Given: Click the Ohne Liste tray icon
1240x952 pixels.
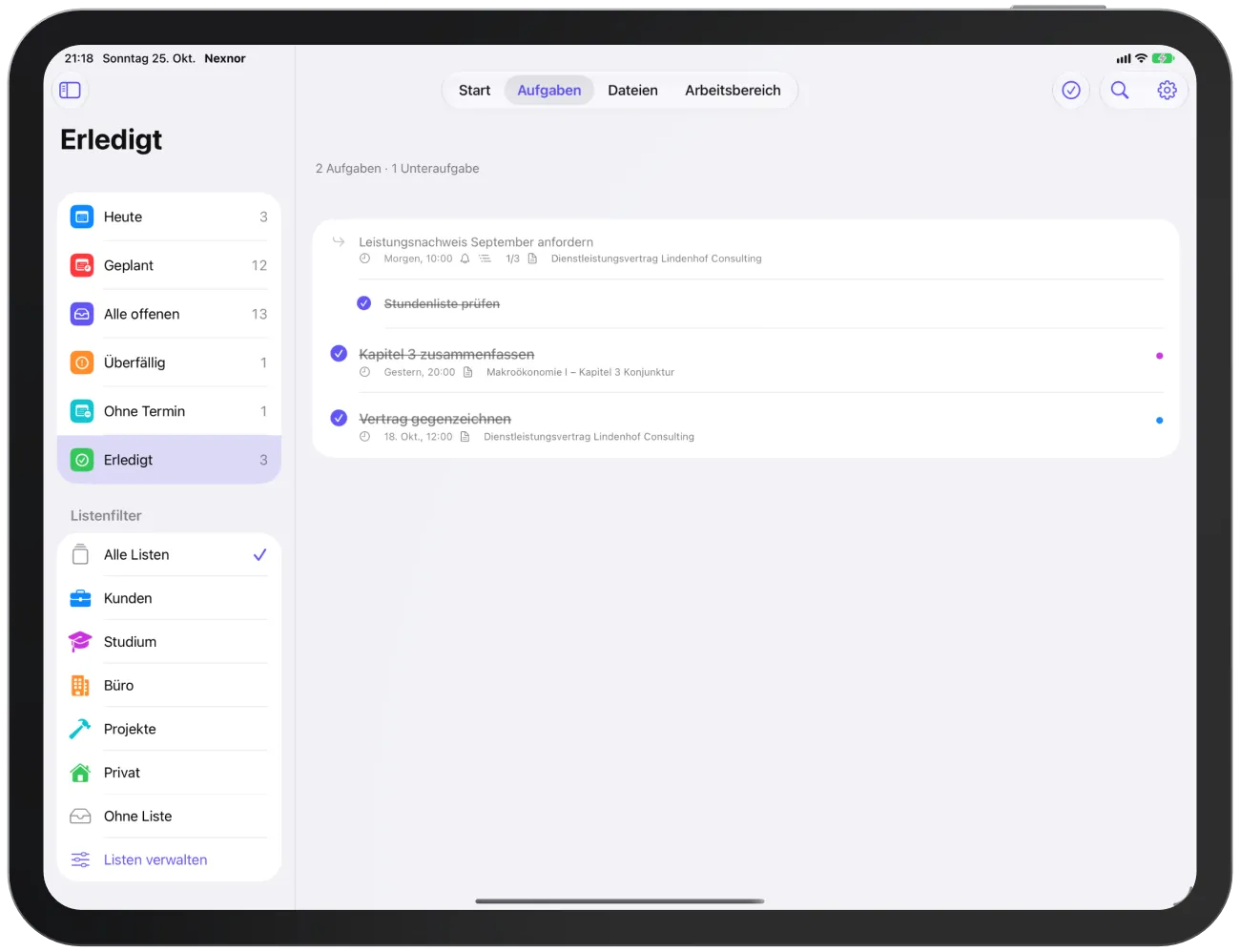Looking at the screenshot, I should (x=81, y=817).
